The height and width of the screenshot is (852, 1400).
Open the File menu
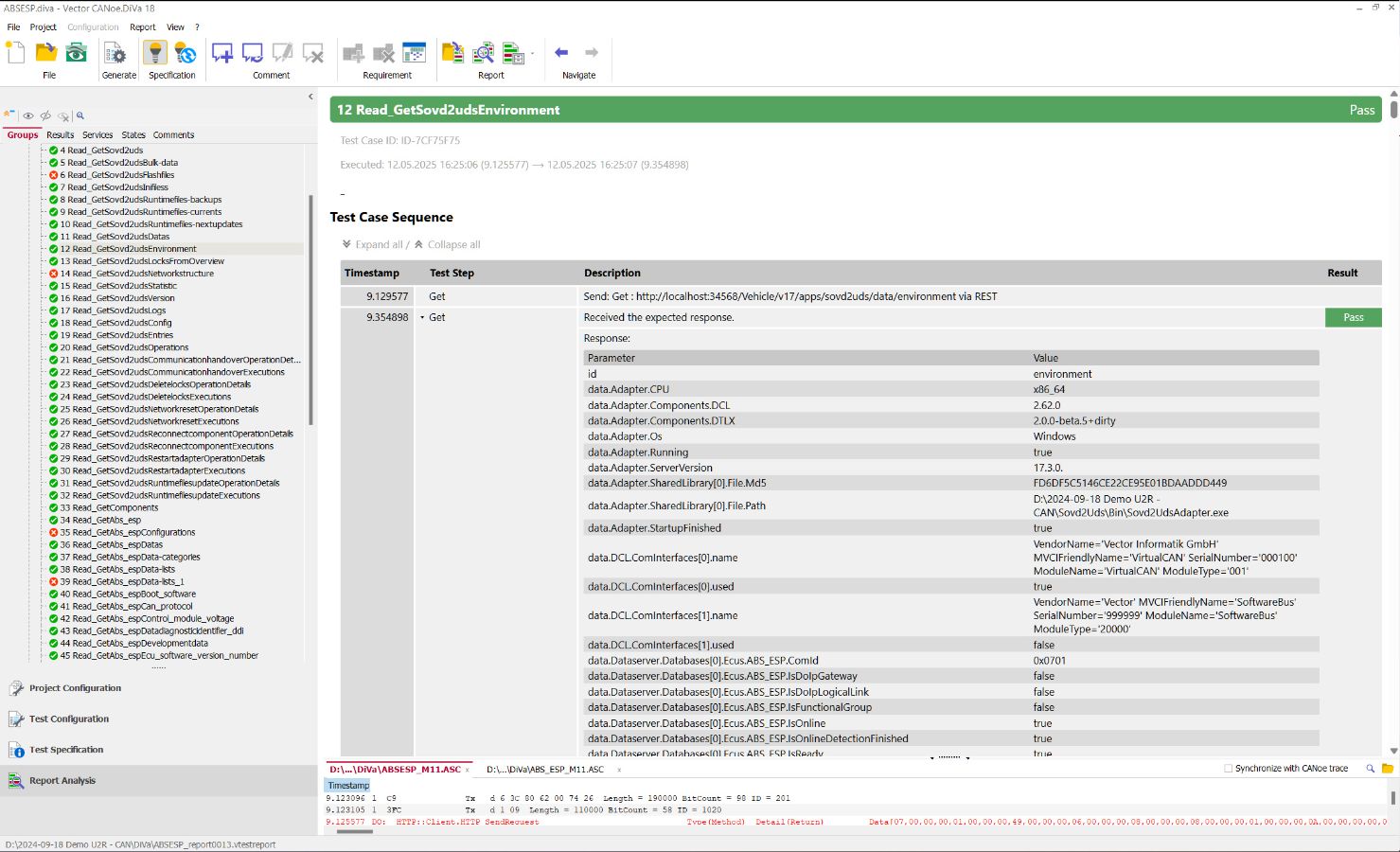(x=13, y=27)
